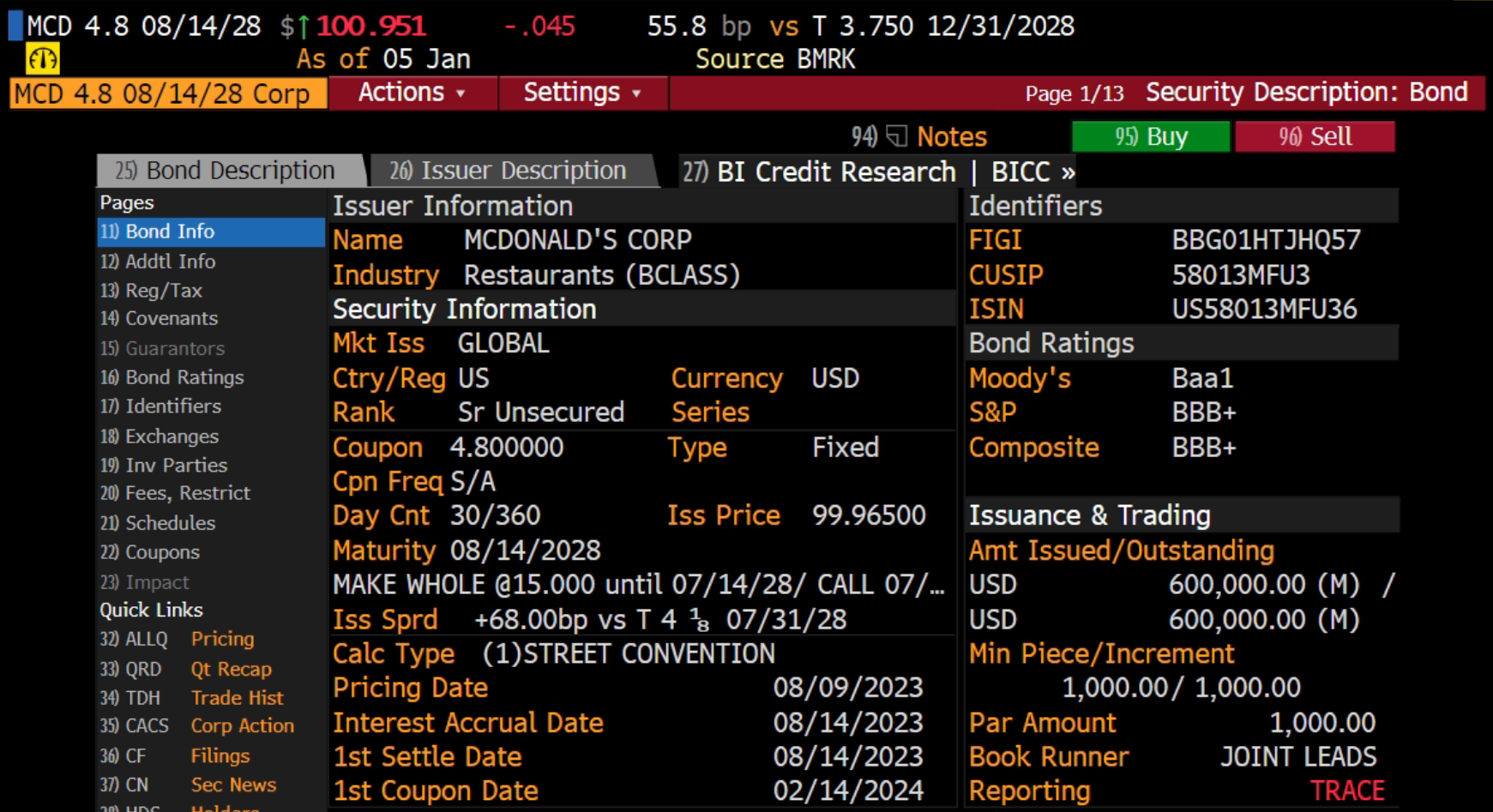Click the industry value Restaurants (BCLASS)
Viewport: 1493px width, 812px height.
coord(601,275)
